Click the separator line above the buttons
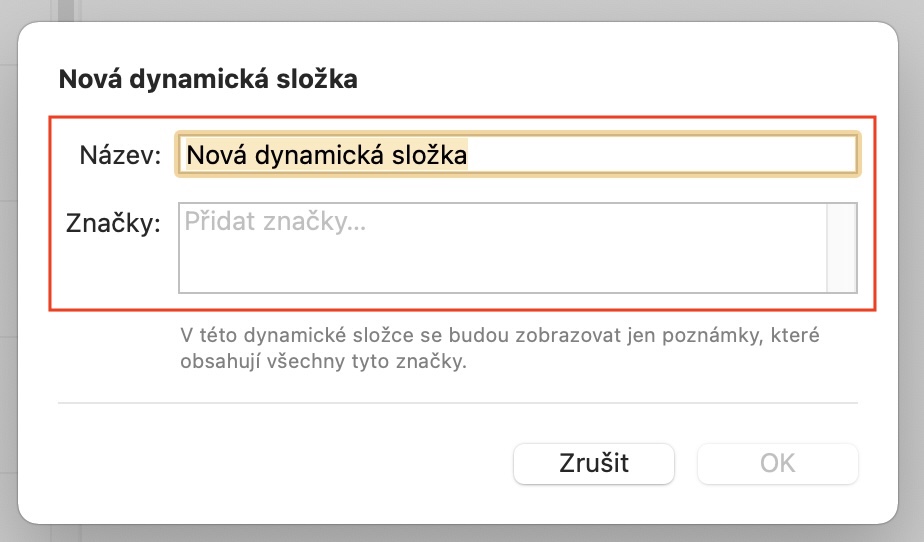924x542 pixels. pos(458,403)
